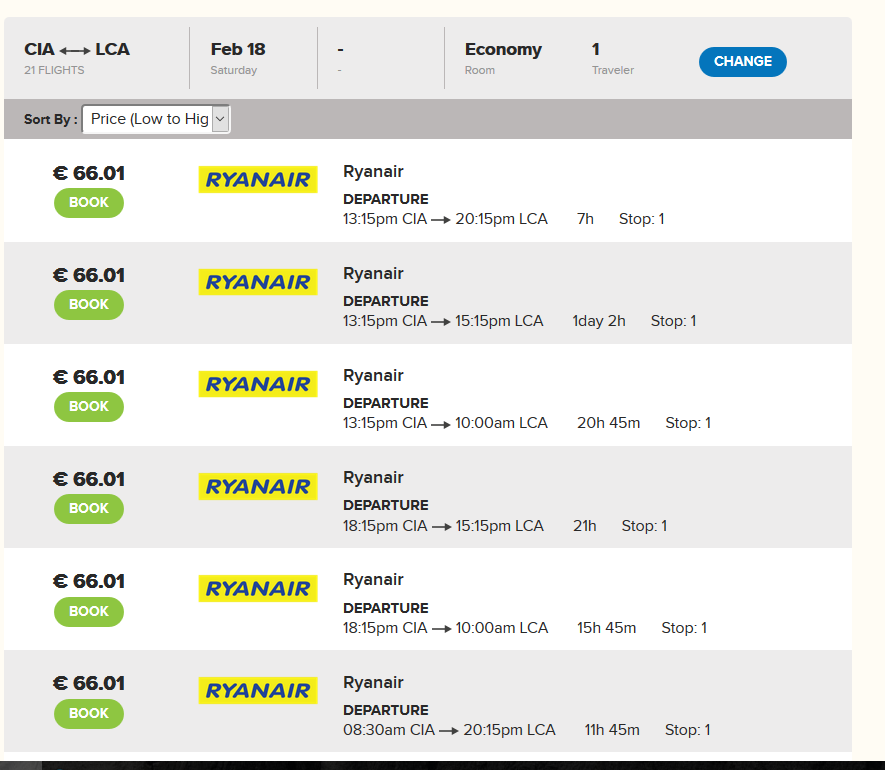Click the blue CHANGE button
Image resolution: width=885 pixels, height=770 pixels.
[742, 62]
